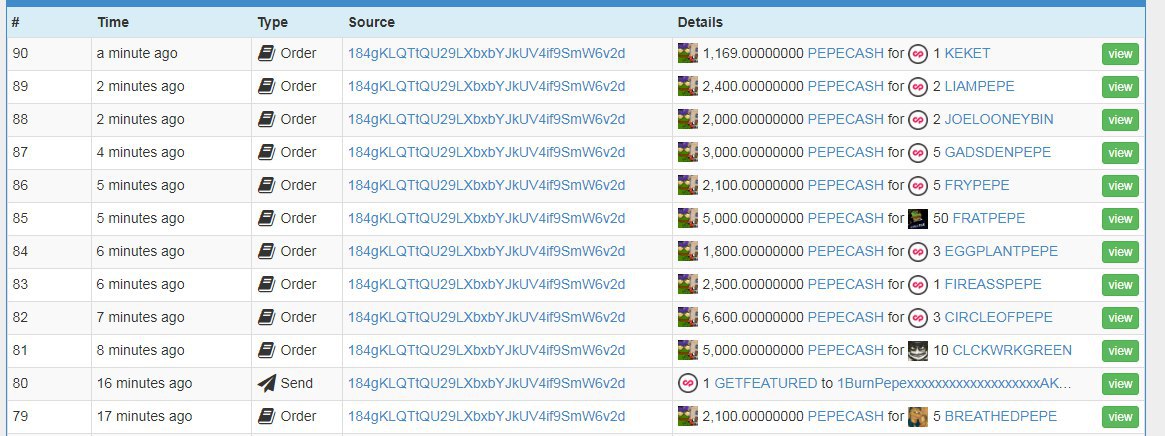This screenshot has height=436, width=1165.
Task: Click the order book icon in row 87
Action: pos(267,152)
